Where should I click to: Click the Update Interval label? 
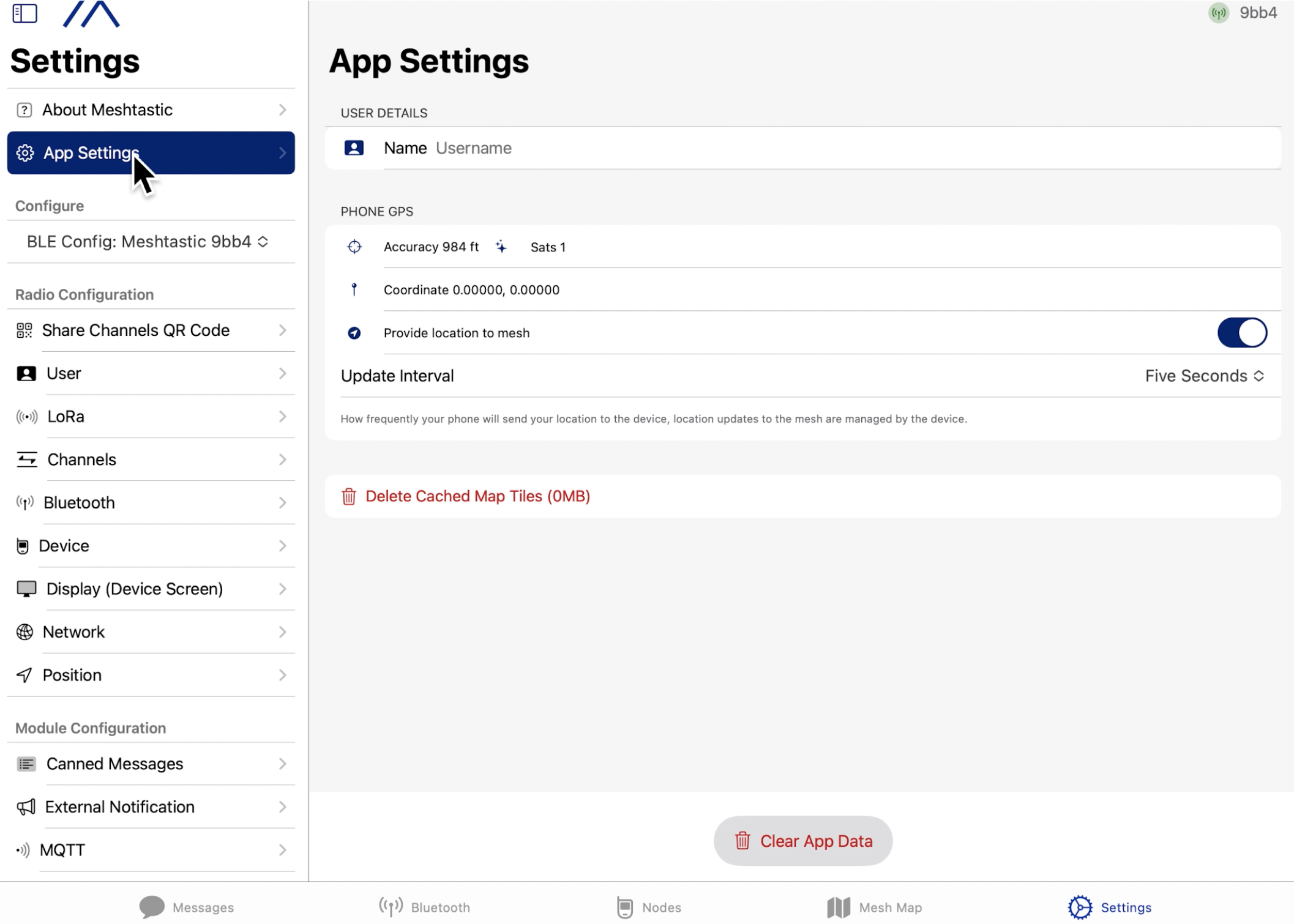[397, 376]
